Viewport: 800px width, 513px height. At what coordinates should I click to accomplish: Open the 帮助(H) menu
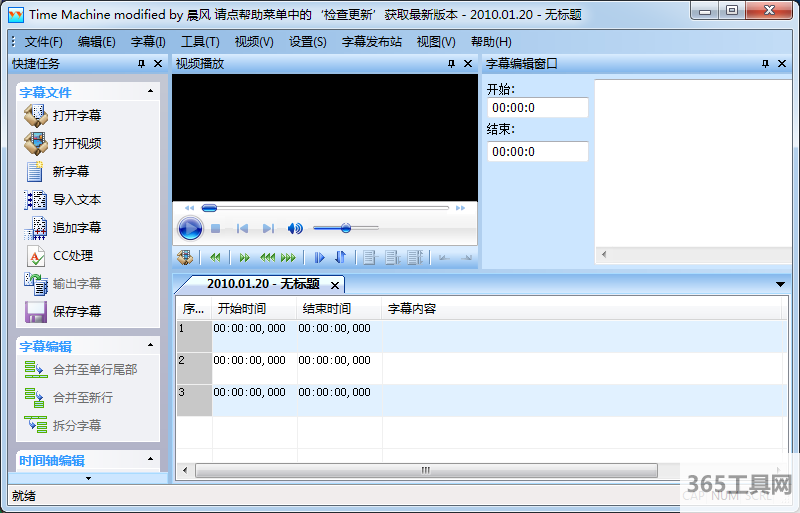tap(491, 42)
